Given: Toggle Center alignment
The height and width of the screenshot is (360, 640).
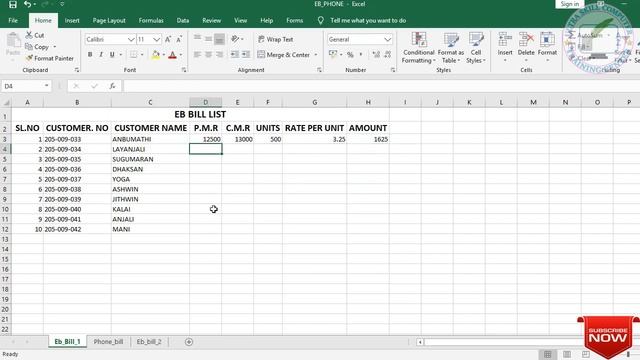Looking at the screenshot, I should pyautogui.click(x=208, y=55).
